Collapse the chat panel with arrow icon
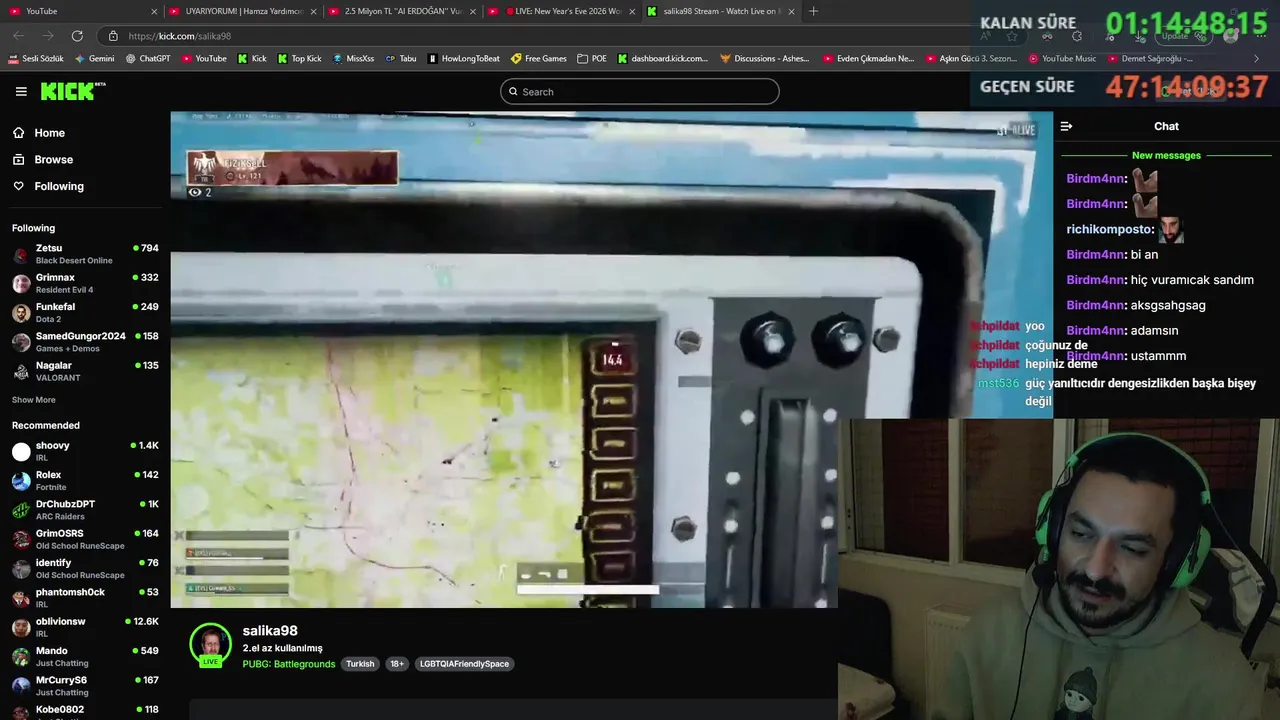1280x720 pixels. click(1066, 126)
